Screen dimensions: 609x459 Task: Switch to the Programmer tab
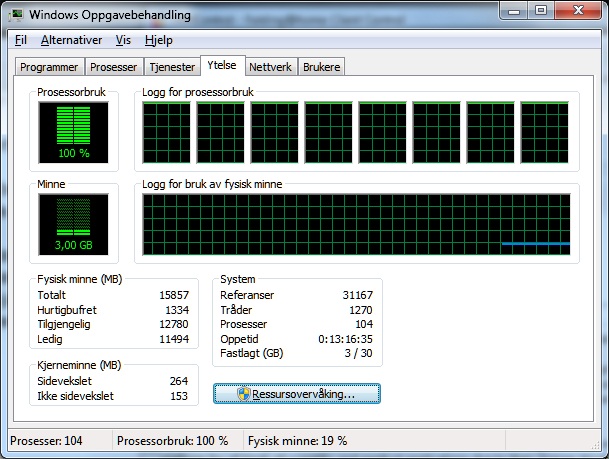pyautogui.click(x=49, y=67)
